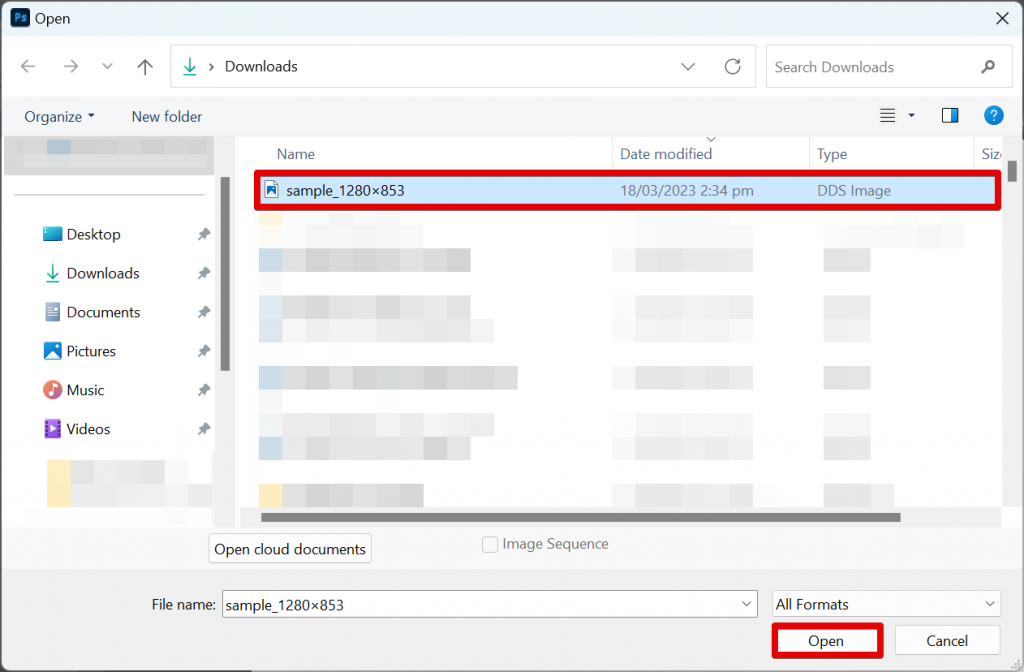Toggle the preview pane icon

949,115
